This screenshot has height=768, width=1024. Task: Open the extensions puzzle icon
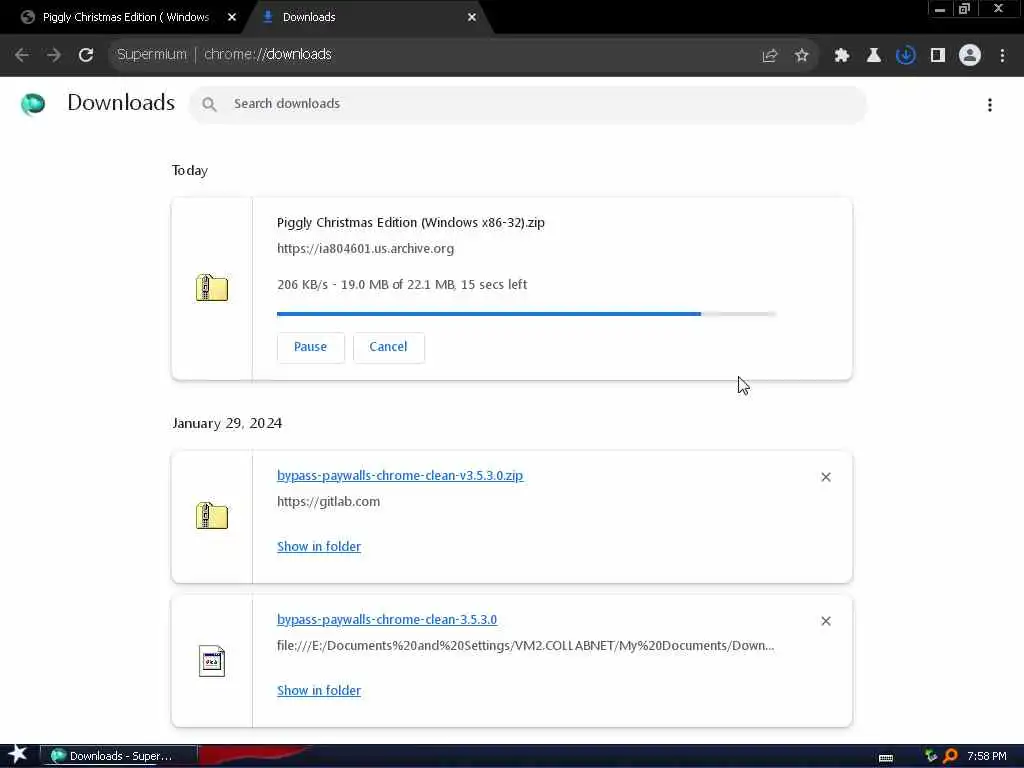842,56
